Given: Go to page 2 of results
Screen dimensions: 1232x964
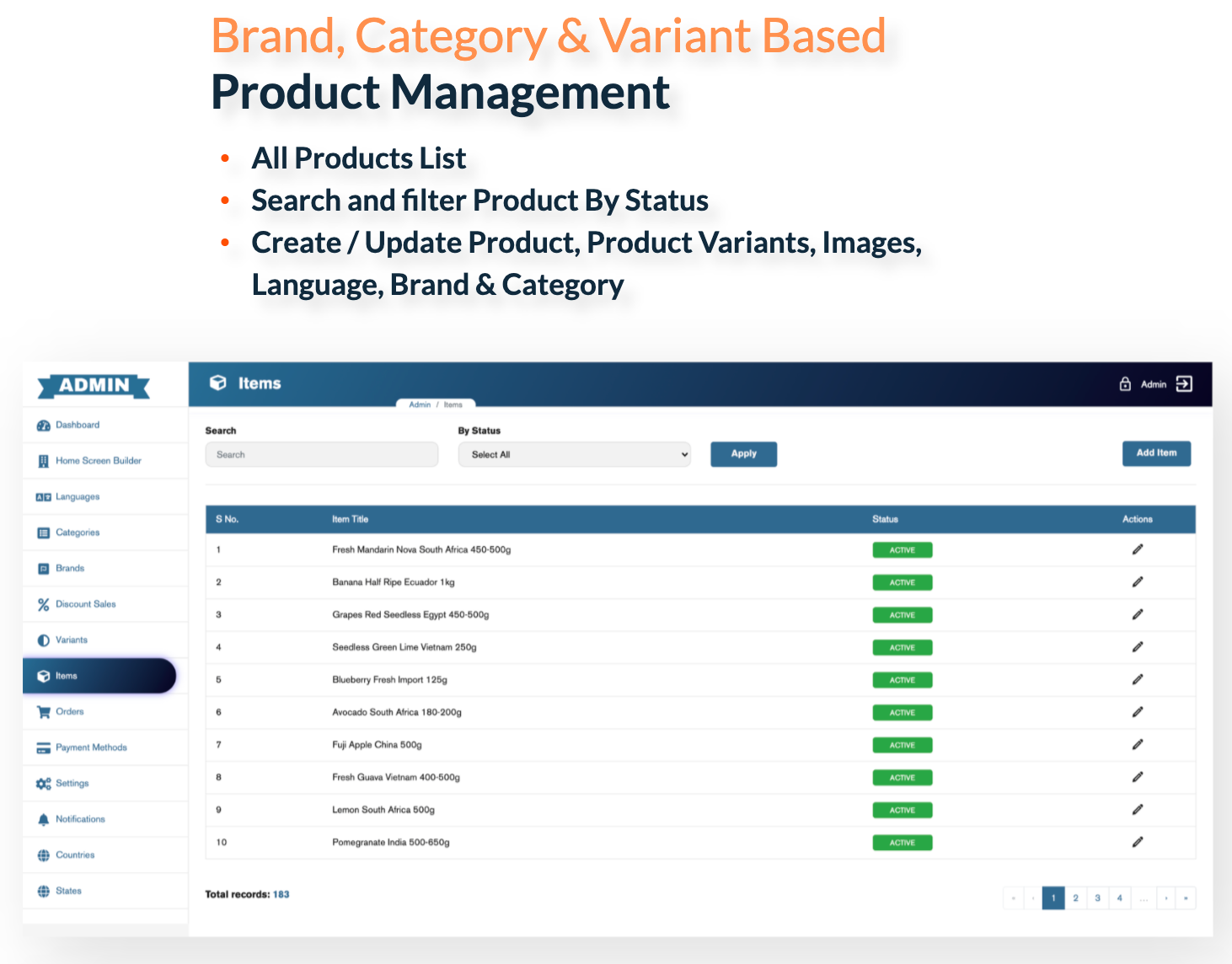Looking at the screenshot, I should point(1075,898).
